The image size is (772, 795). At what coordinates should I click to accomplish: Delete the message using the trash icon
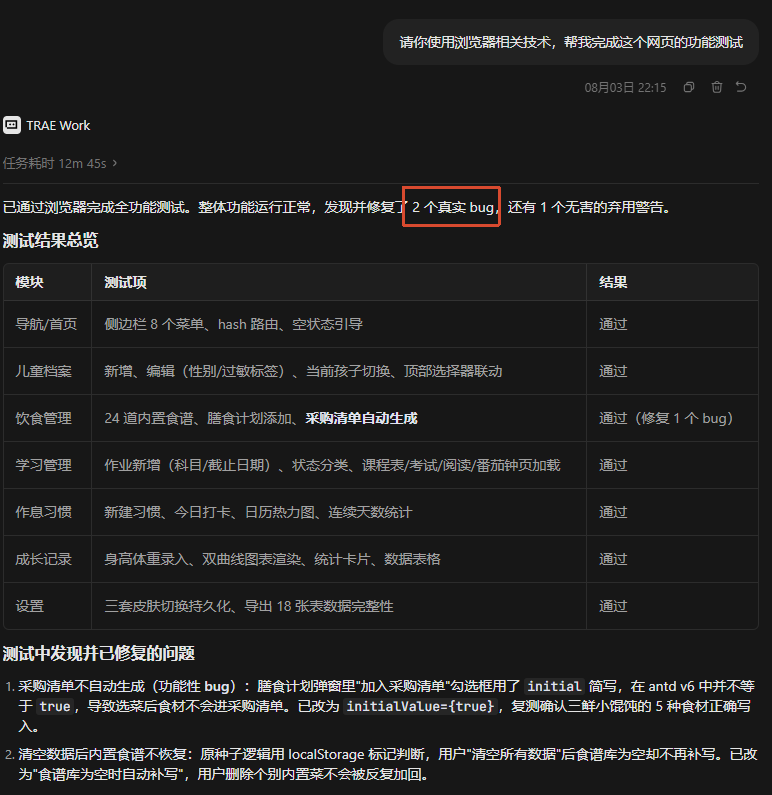point(716,87)
